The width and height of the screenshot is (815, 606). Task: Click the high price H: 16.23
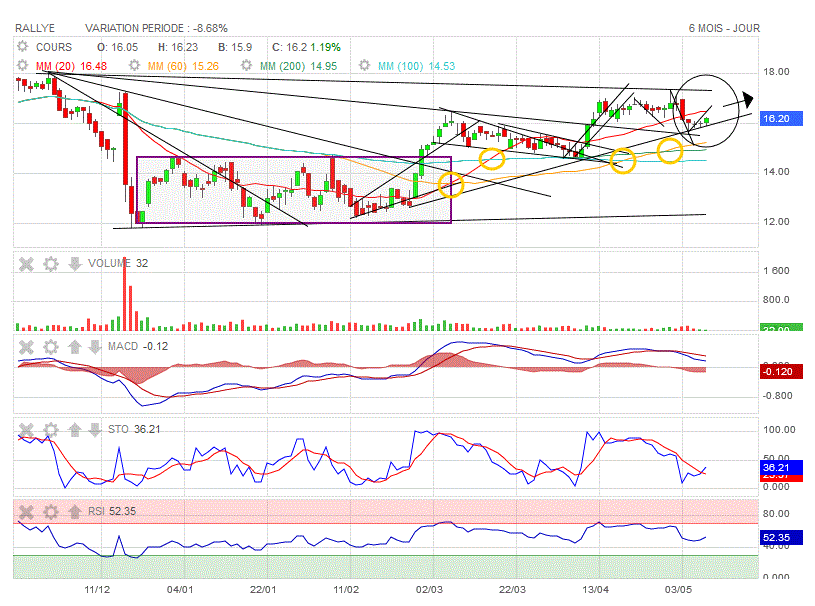pyautogui.click(x=178, y=47)
